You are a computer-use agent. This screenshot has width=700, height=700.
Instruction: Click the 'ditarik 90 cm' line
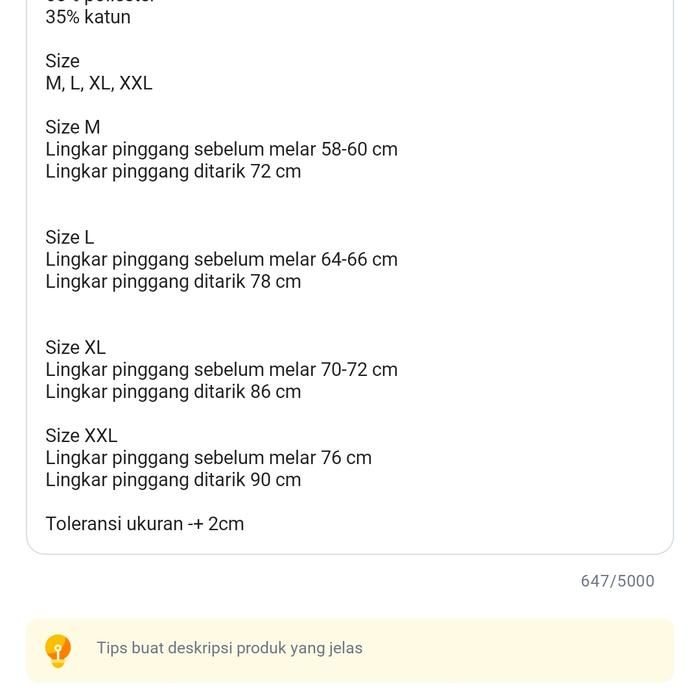tap(173, 479)
